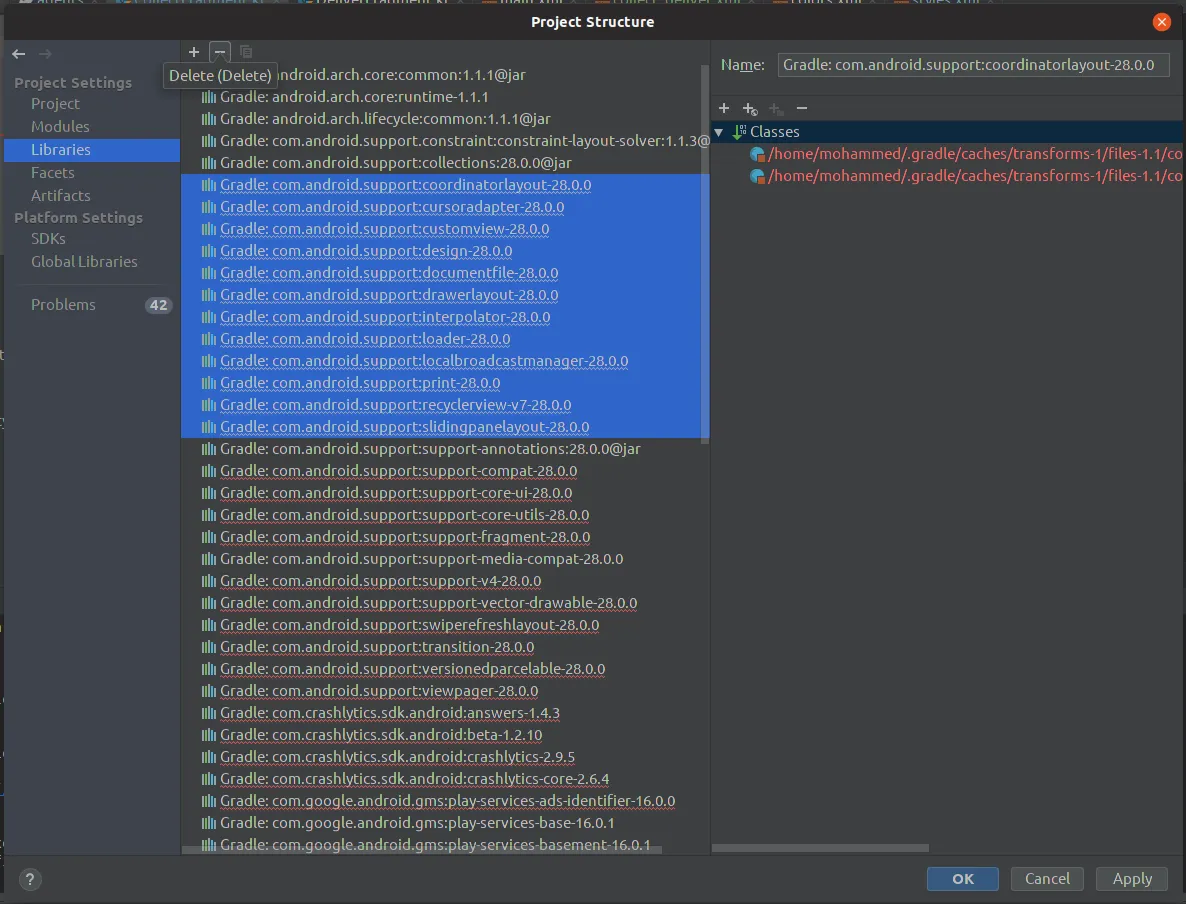Open Artifacts settings page
1186x904 pixels.
(x=61, y=195)
